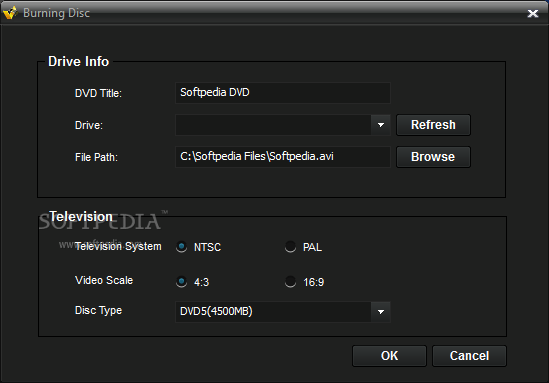Click the Refresh button

click(x=433, y=125)
